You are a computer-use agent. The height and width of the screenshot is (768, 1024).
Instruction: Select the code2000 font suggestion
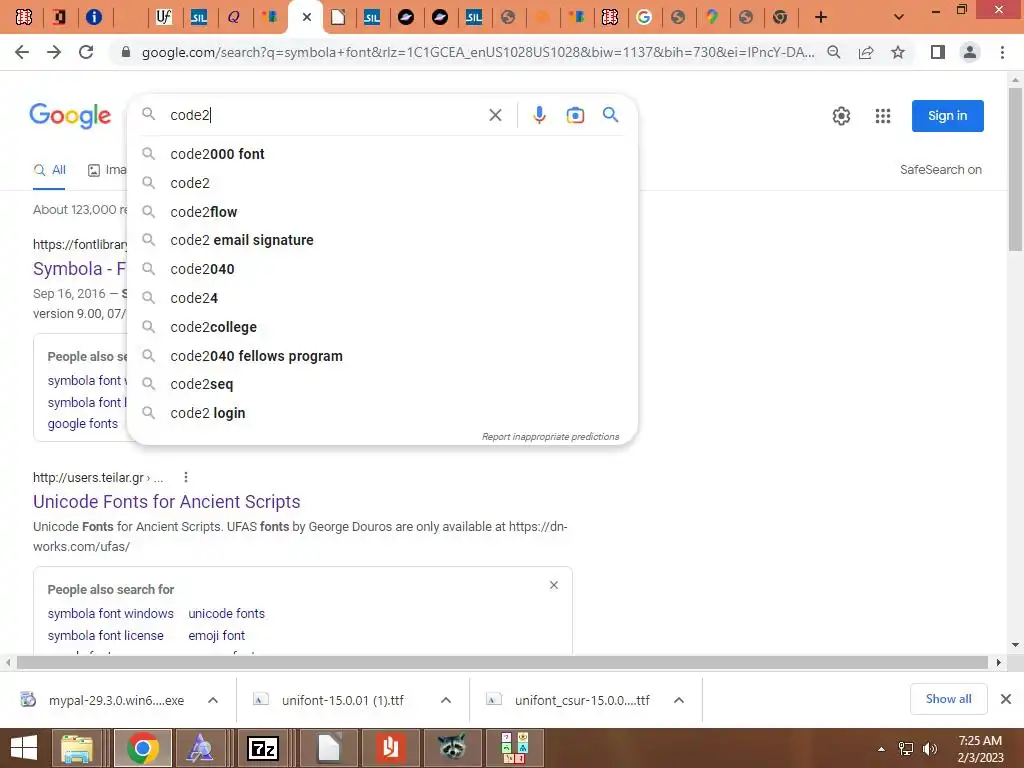pos(382,154)
